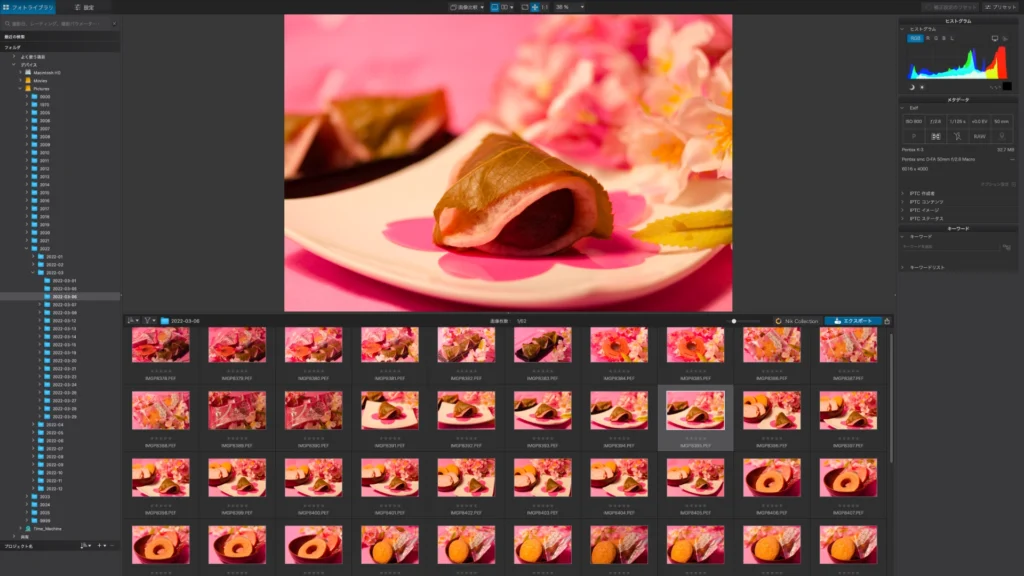The image size is (1024, 576).
Task: Click the エクスポート export button
Action: [x=853, y=321]
